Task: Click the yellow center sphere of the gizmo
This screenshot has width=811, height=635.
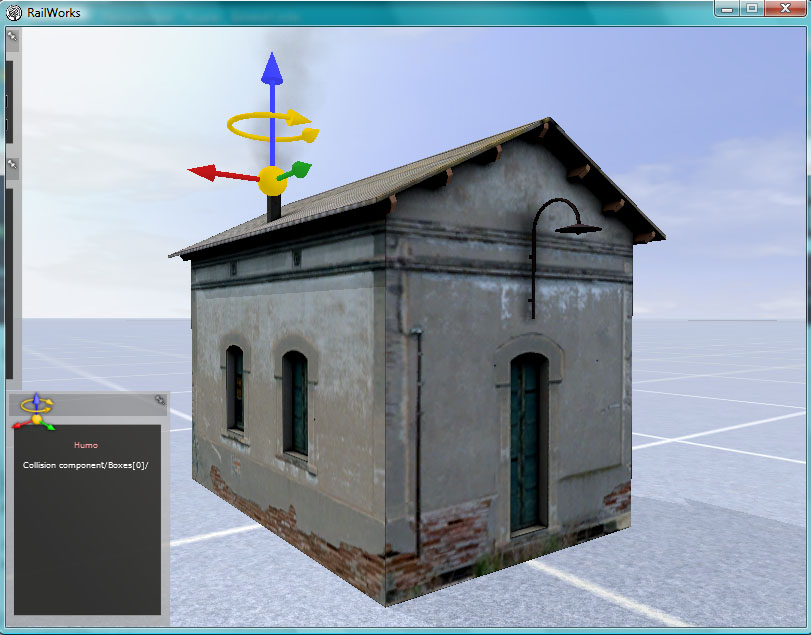Action: pyautogui.click(x=272, y=182)
